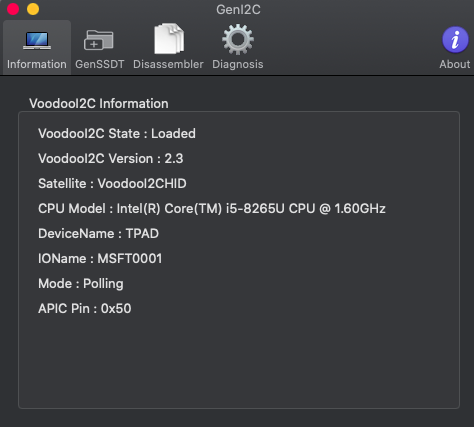The image size is (474, 427).
Task: Close the GenI2C window with red button
Action: click(x=13, y=9)
